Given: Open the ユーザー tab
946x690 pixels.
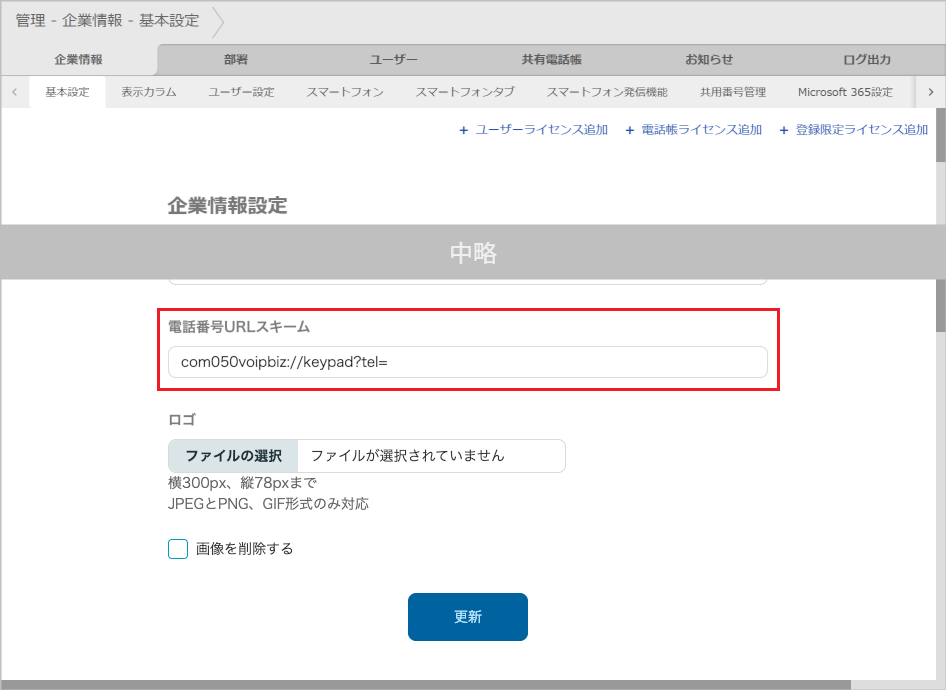Looking at the screenshot, I should (393, 59).
